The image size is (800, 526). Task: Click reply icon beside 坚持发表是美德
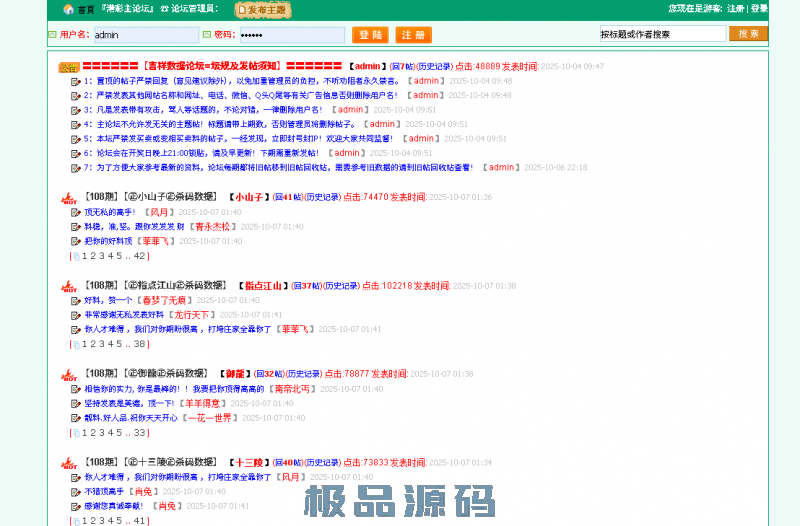point(76,404)
